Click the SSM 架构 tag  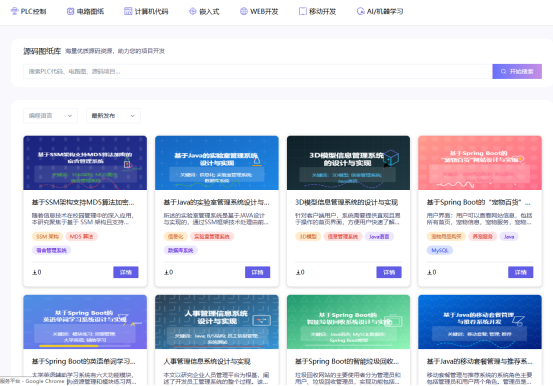[x=47, y=236]
